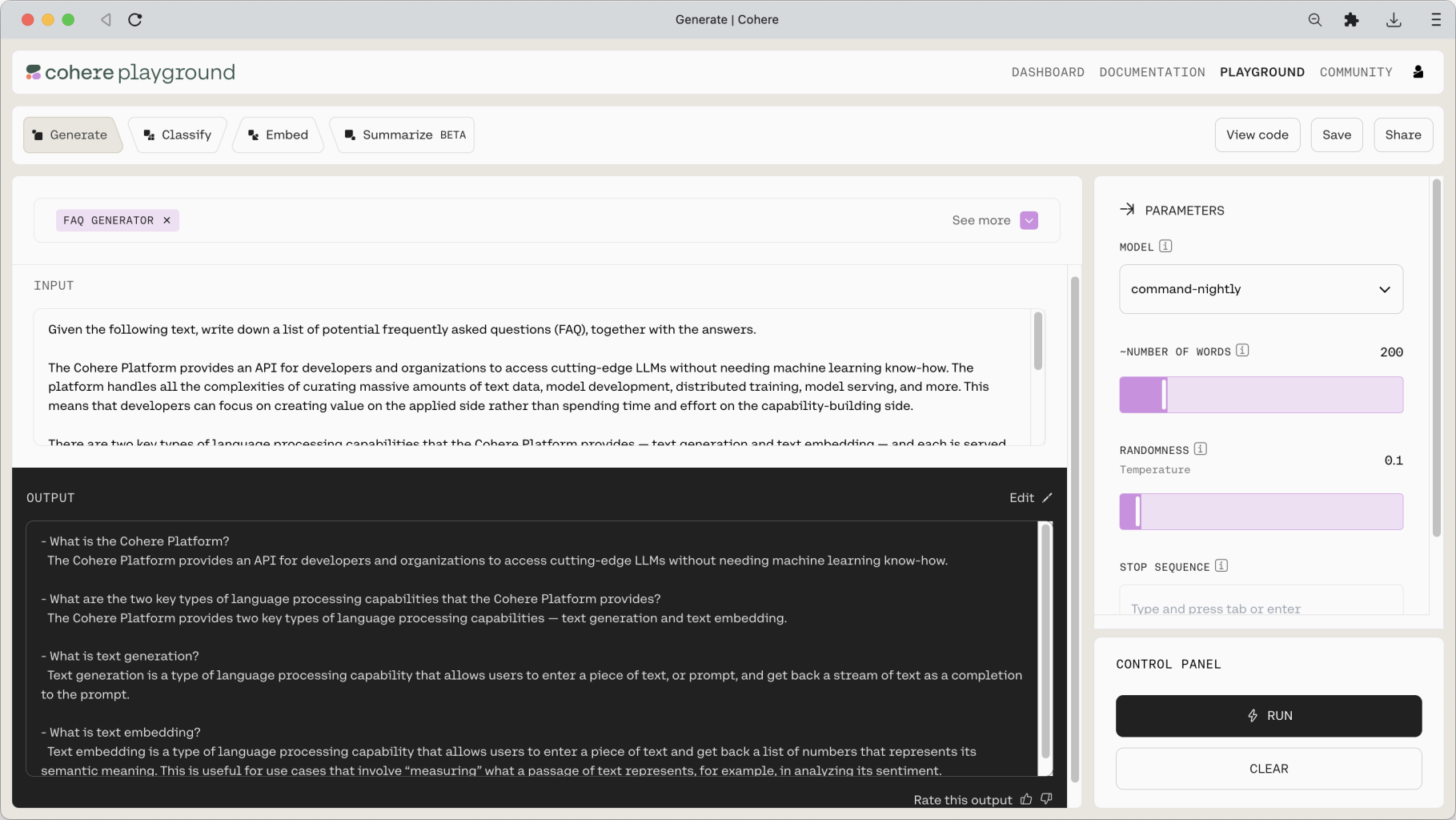Open the browser hamburger menu
Image resolution: width=1456 pixels, height=820 pixels.
1436,19
